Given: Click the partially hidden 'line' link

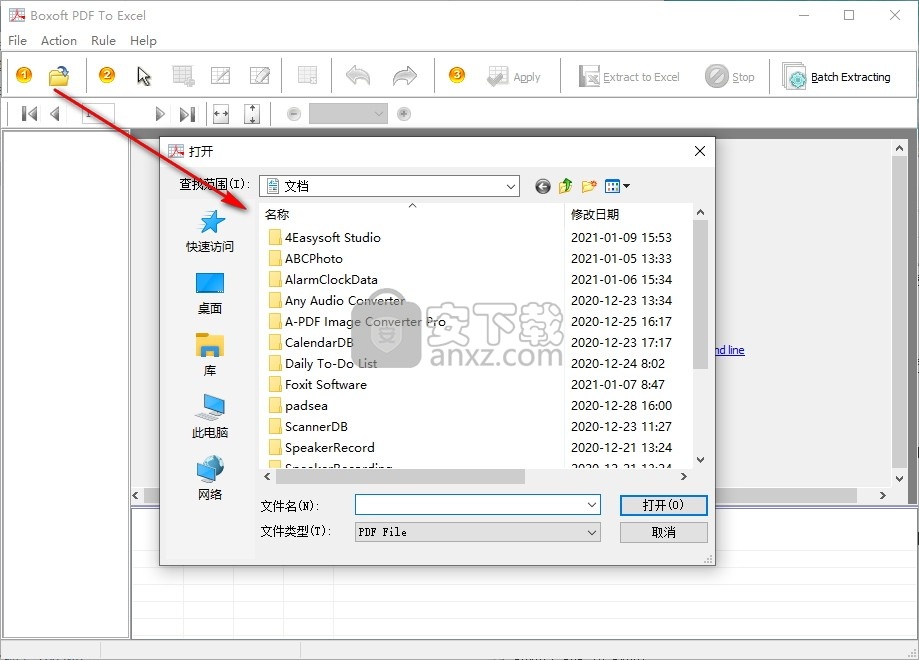Looking at the screenshot, I should click(x=730, y=350).
